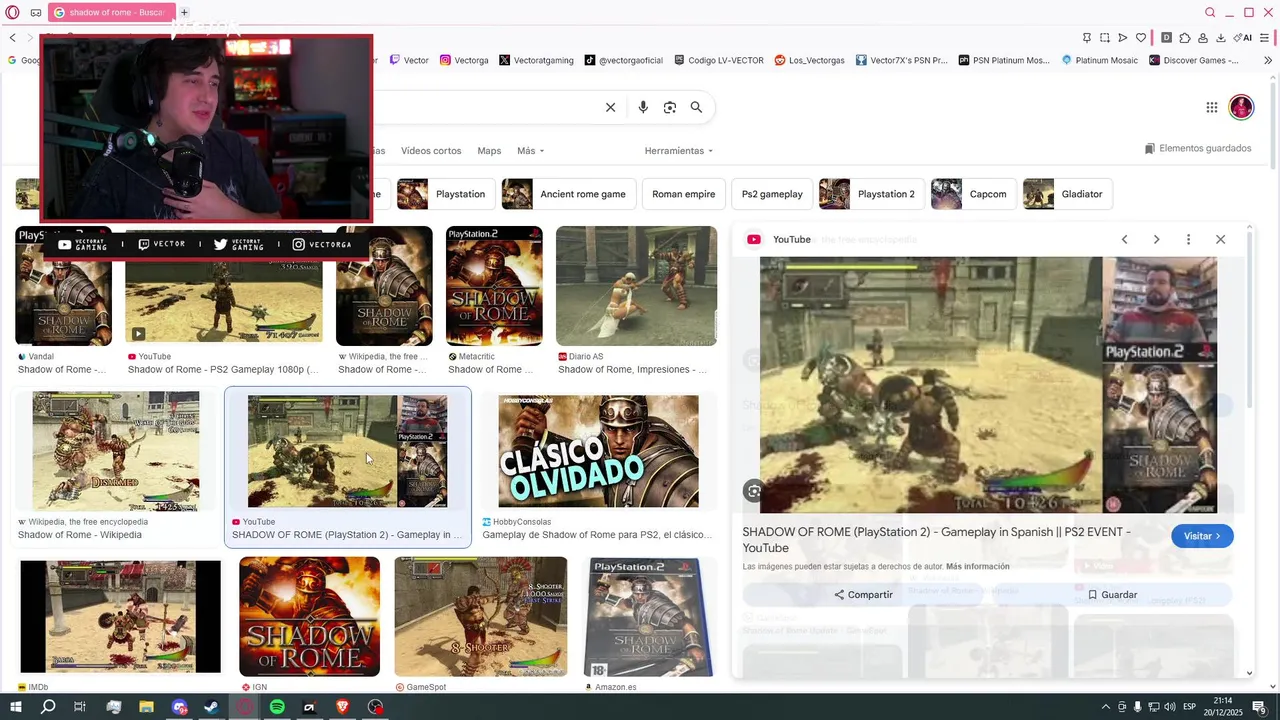Open the GameSpot 8-Shooter gameplay image
This screenshot has width=1280, height=720.
(x=480, y=616)
